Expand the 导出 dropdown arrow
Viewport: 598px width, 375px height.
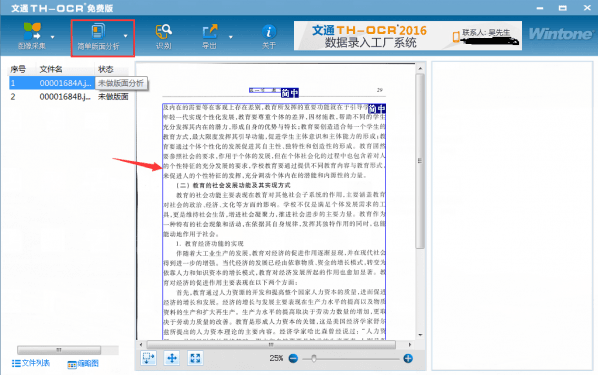[x=231, y=37]
